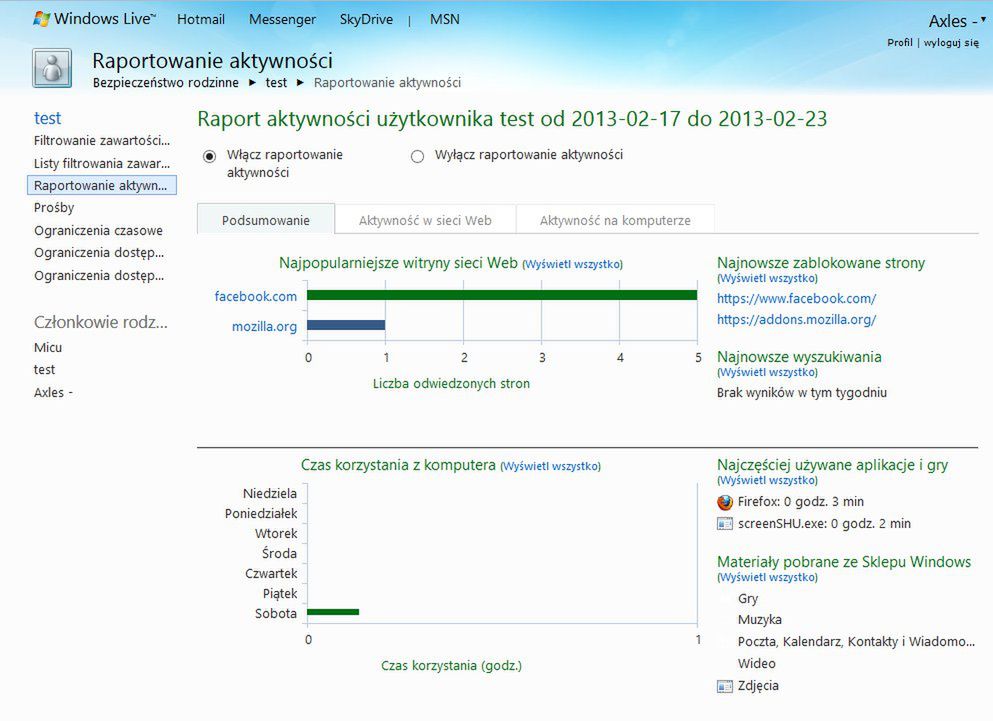Open Messenger from the top bar
The height and width of the screenshot is (721, 993).
coord(282,20)
